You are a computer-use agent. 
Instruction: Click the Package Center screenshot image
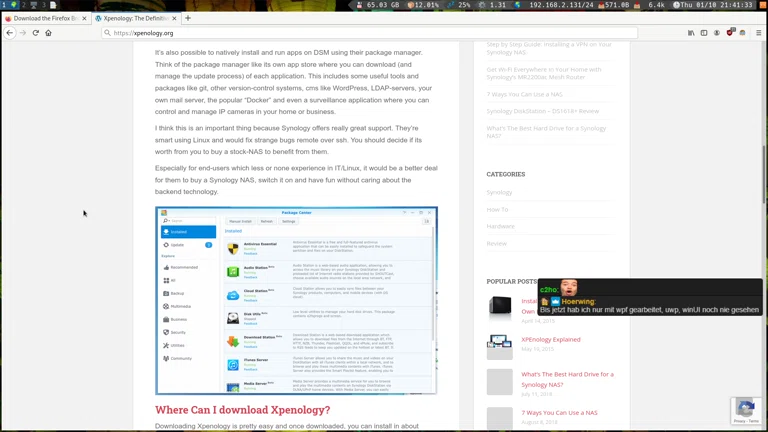tap(296, 300)
